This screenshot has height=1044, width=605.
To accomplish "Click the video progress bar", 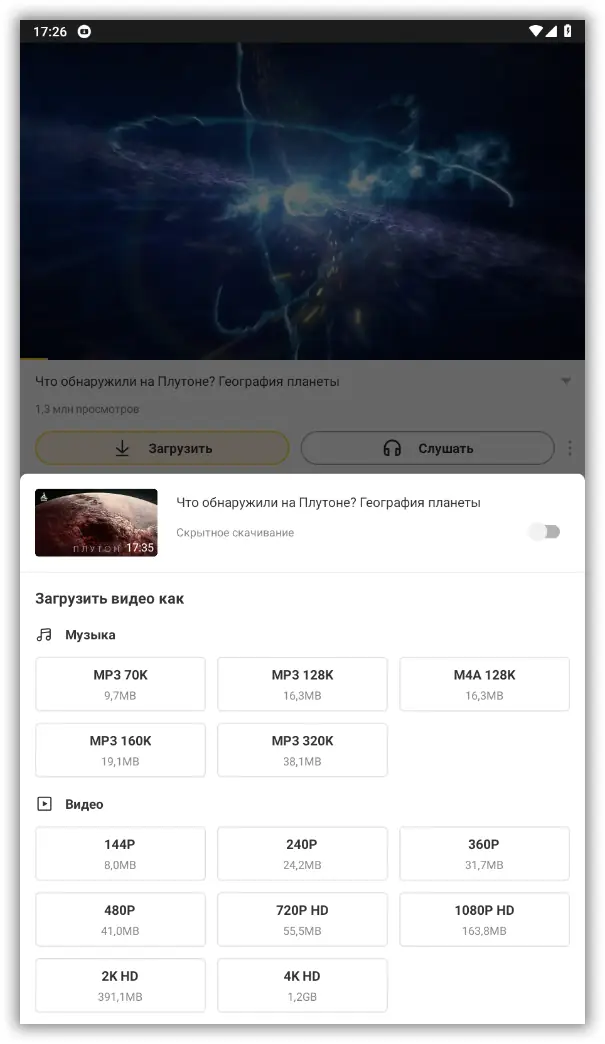I will click(x=302, y=359).
